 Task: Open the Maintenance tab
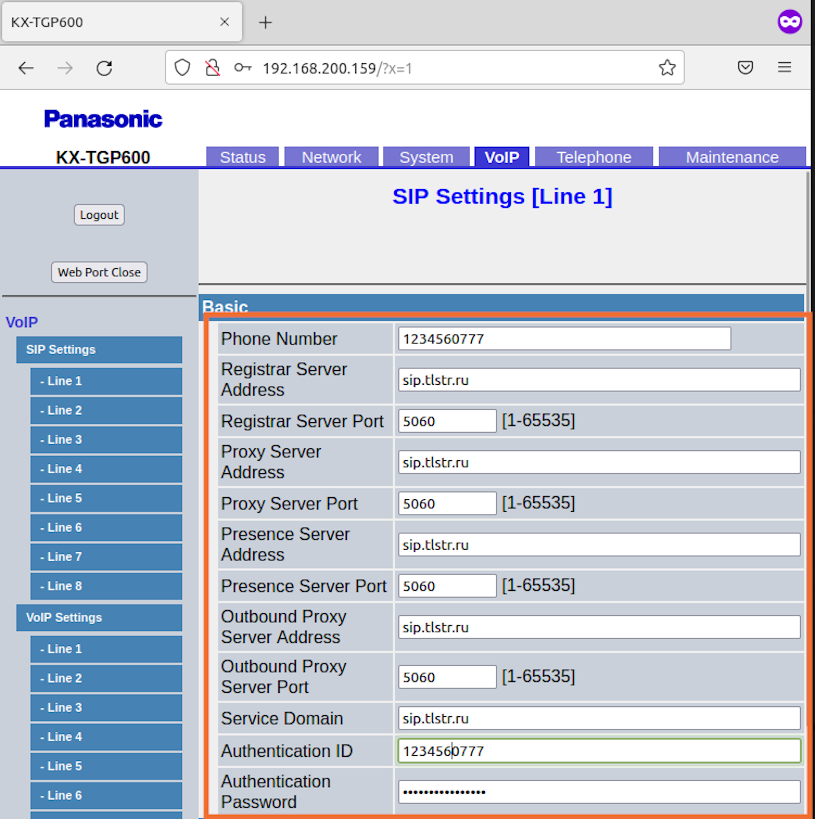tap(732, 157)
